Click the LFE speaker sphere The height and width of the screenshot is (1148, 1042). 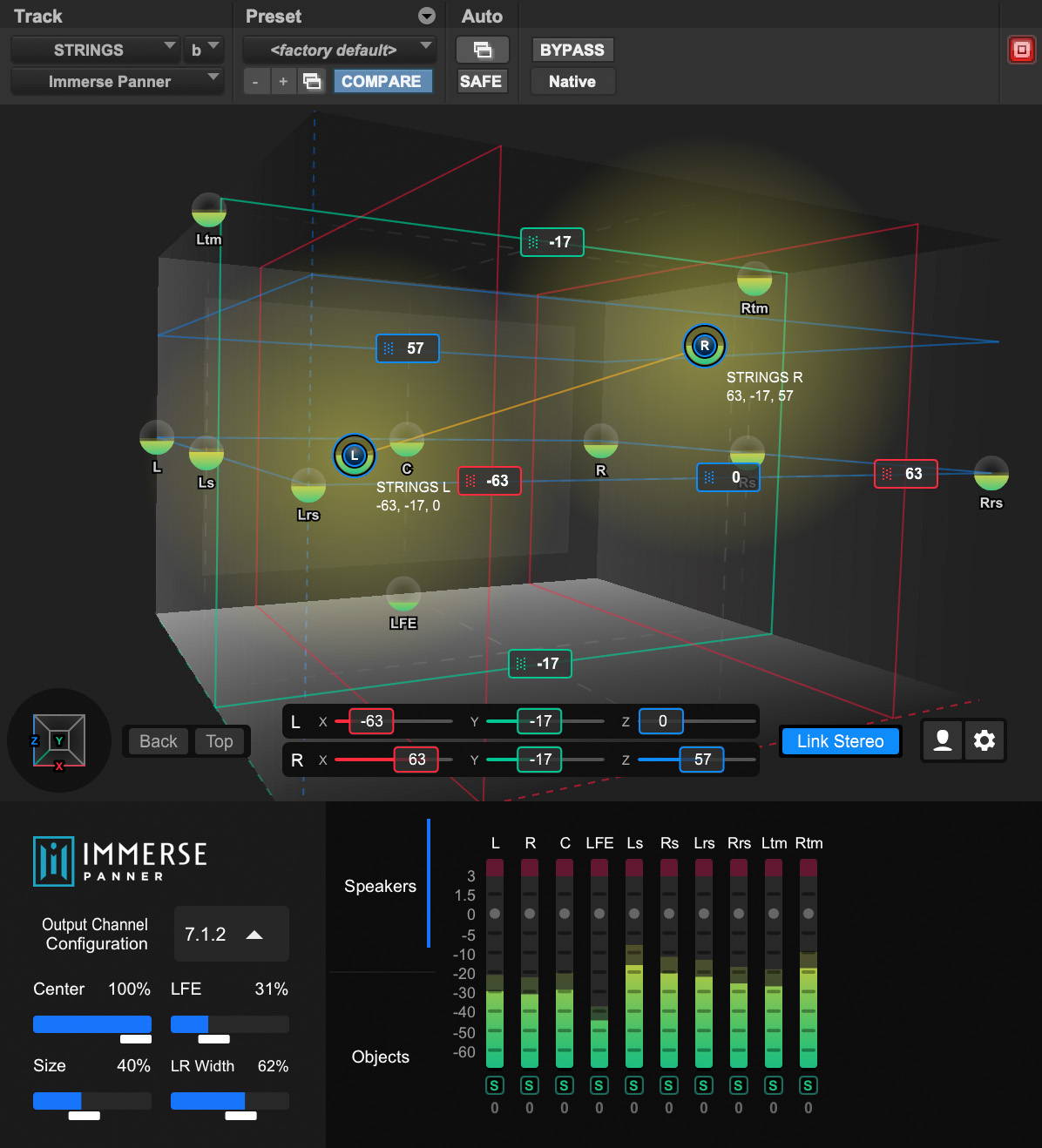click(403, 594)
